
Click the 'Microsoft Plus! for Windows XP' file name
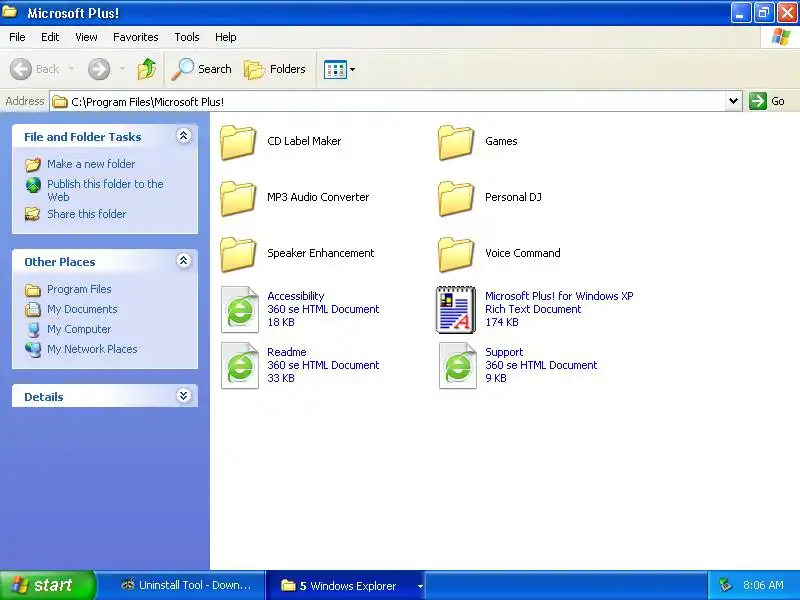click(x=559, y=296)
